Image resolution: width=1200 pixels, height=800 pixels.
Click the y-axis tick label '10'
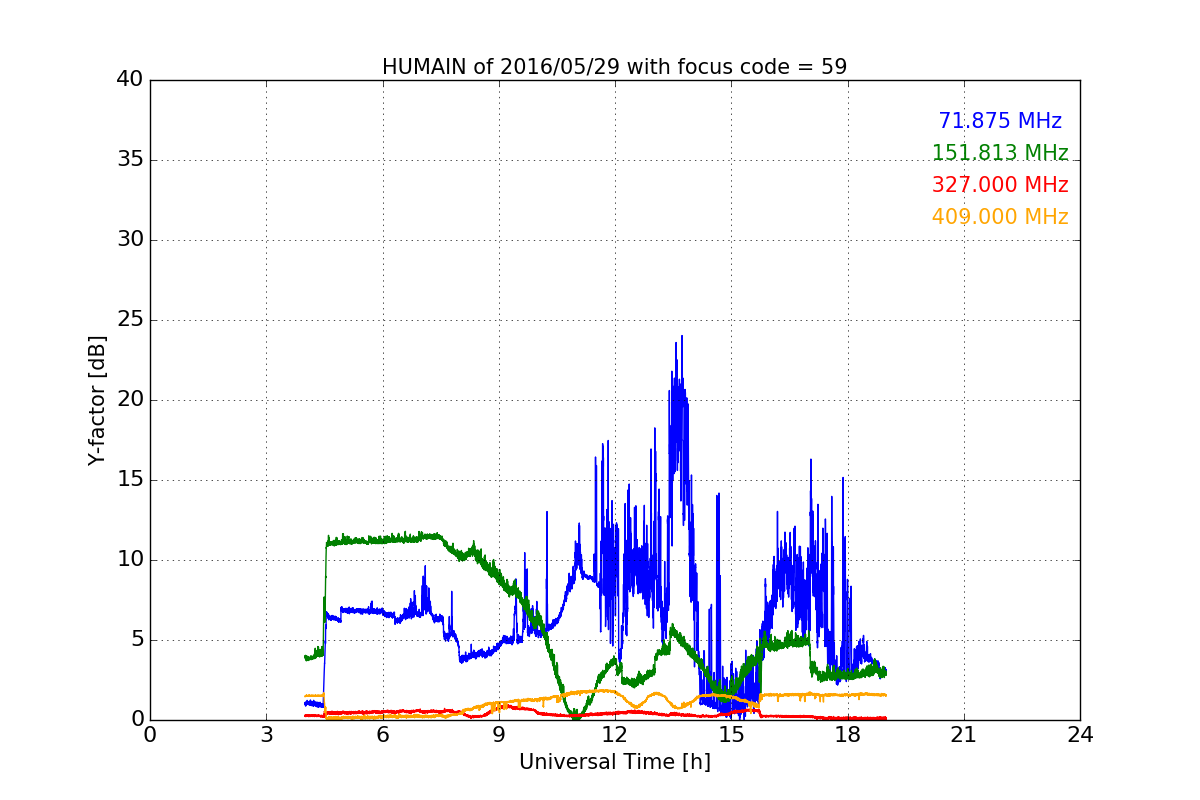point(130,560)
